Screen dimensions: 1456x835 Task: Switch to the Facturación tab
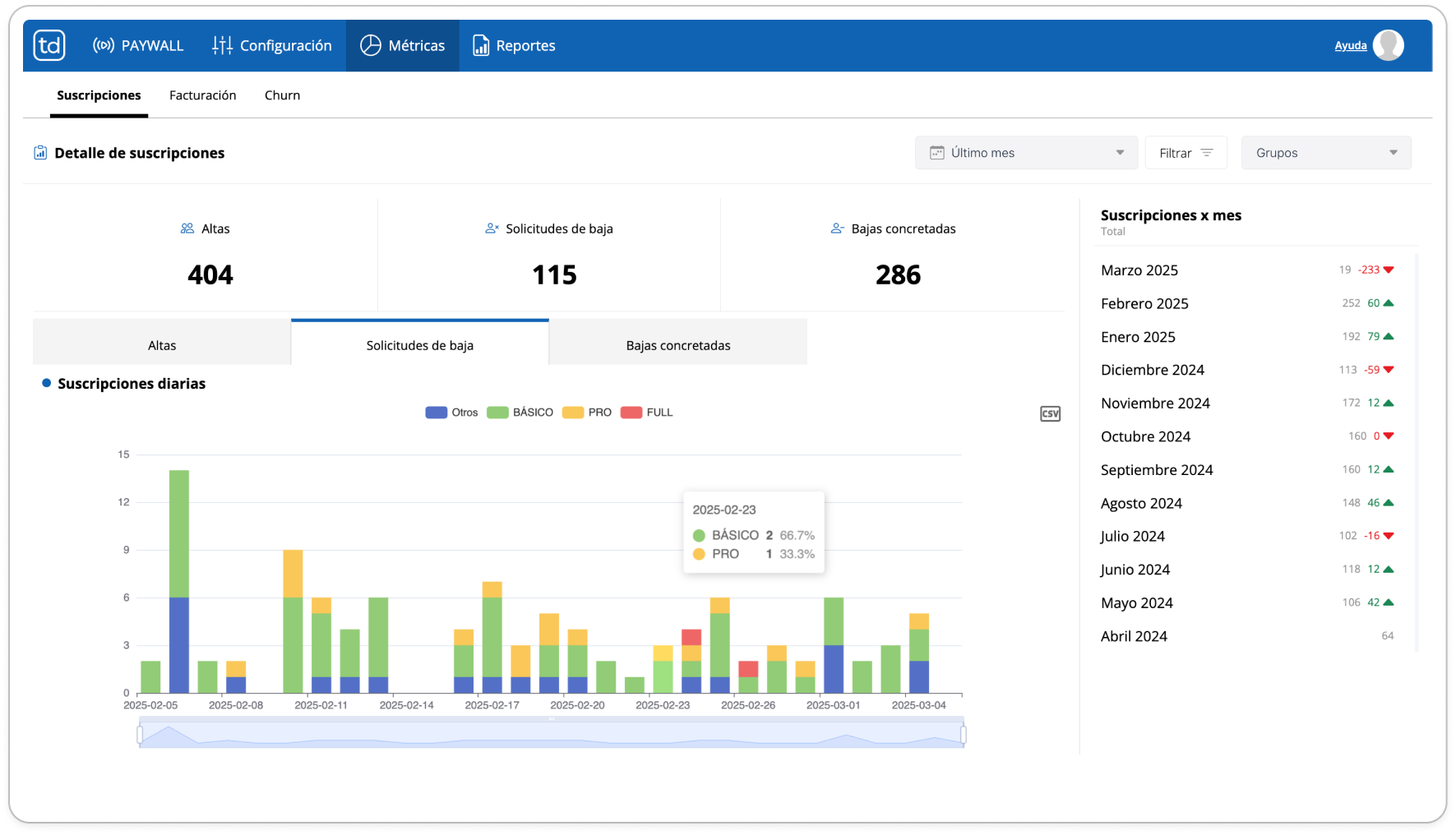coord(202,95)
